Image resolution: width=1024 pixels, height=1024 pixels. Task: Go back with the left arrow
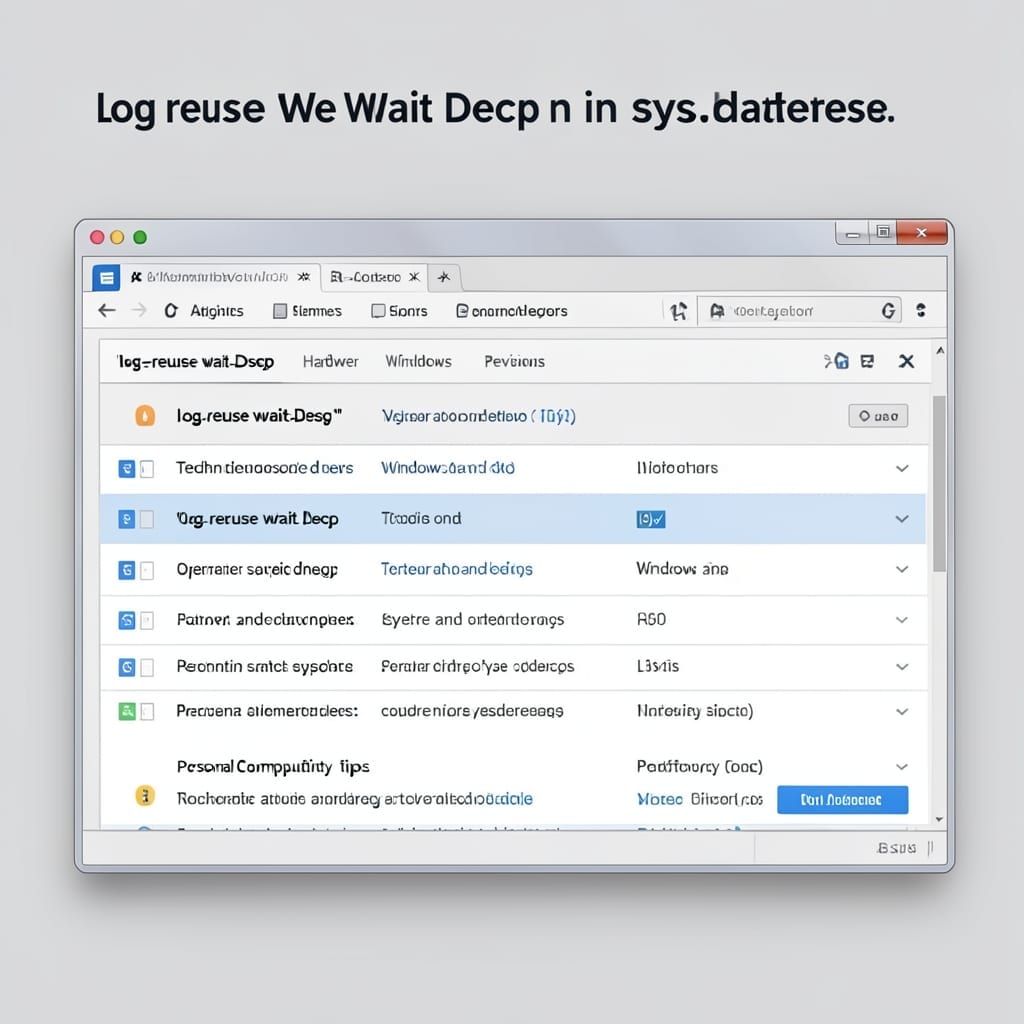(107, 311)
